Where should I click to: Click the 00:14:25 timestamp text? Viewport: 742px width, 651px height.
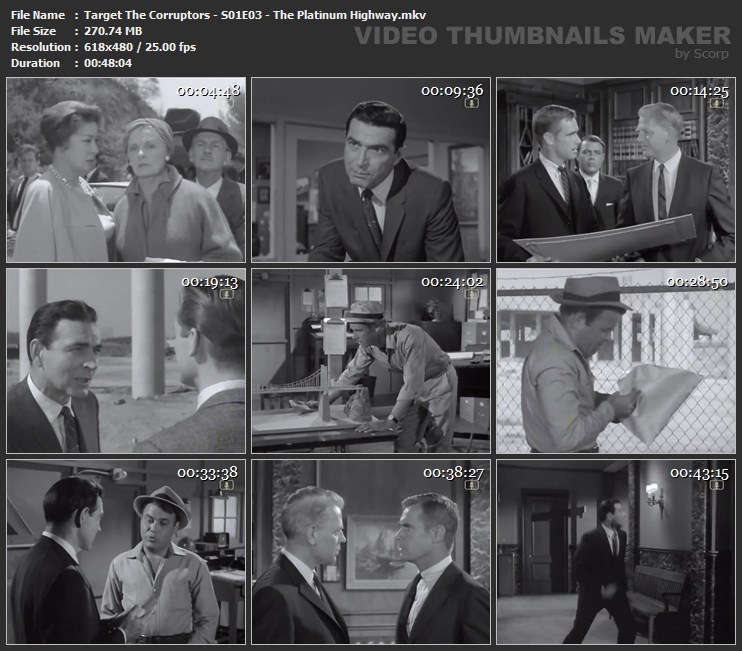click(x=699, y=91)
